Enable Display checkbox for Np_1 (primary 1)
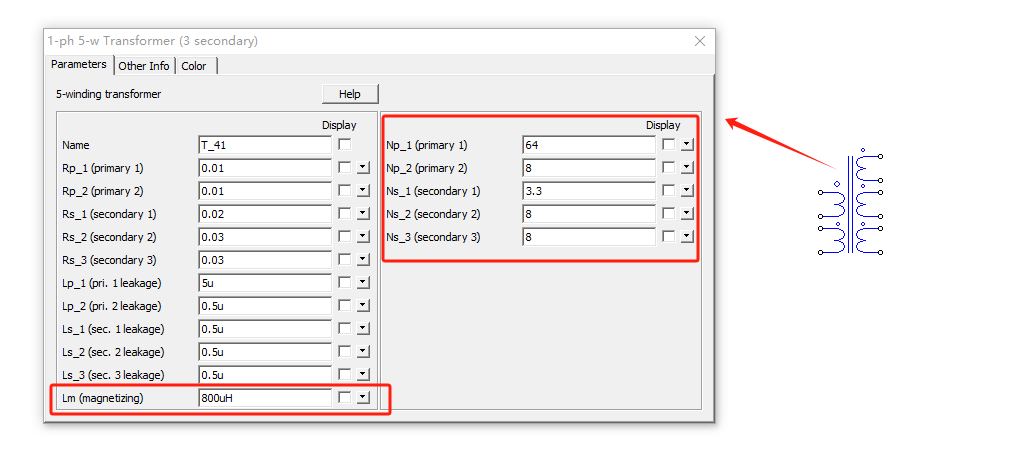 [x=668, y=145]
